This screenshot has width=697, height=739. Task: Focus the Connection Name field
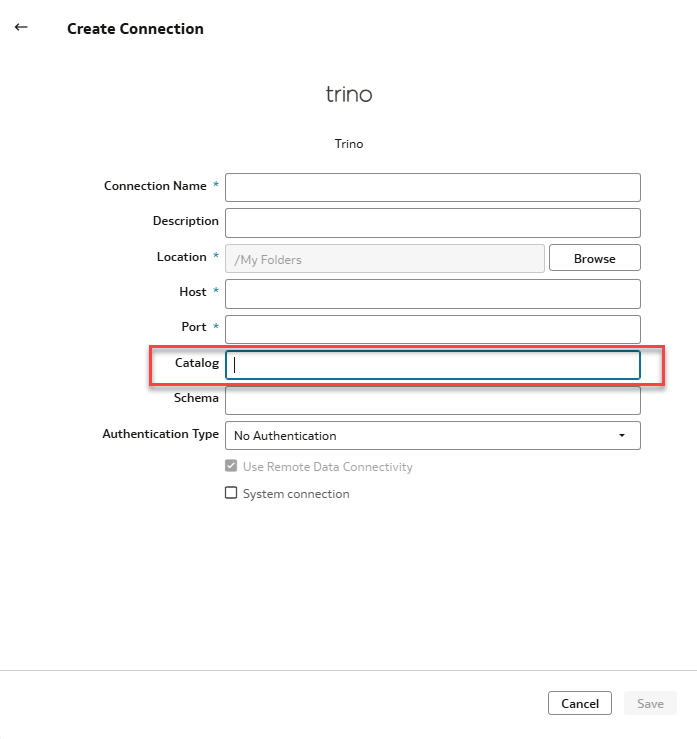433,188
